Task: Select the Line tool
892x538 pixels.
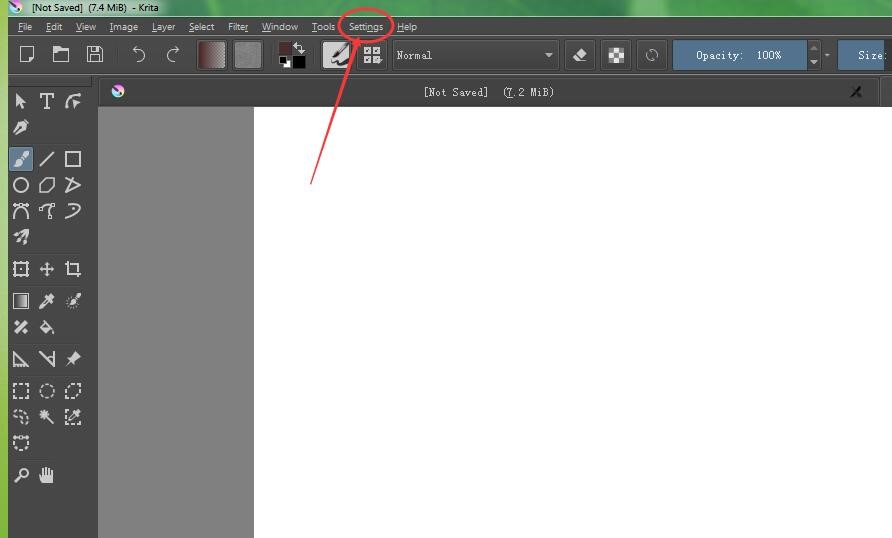Action: click(x=47, y=159)
